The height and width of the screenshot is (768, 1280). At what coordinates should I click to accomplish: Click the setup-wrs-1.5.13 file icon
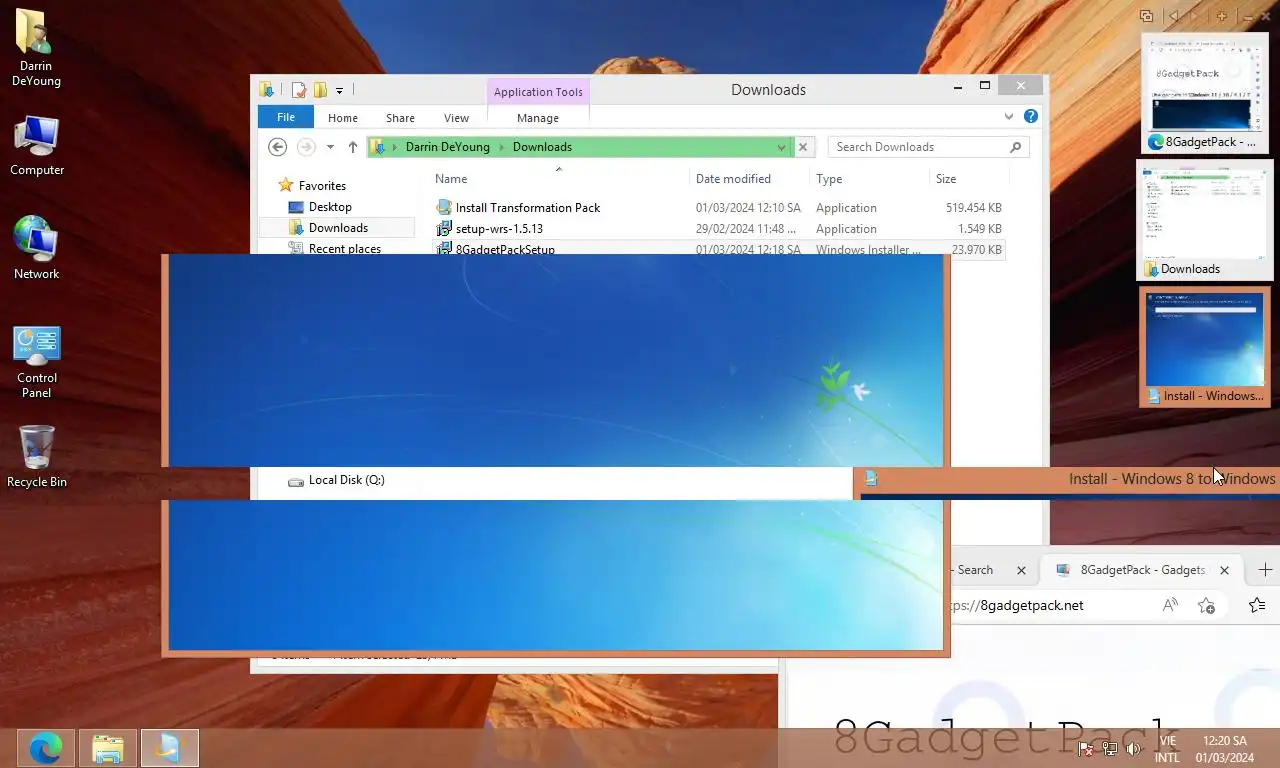tap(445, 229)
